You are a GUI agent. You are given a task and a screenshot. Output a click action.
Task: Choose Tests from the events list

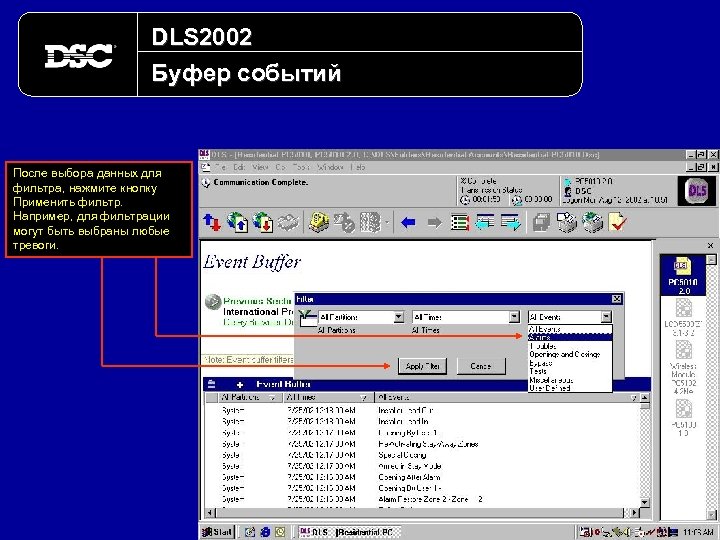[570, 371]
